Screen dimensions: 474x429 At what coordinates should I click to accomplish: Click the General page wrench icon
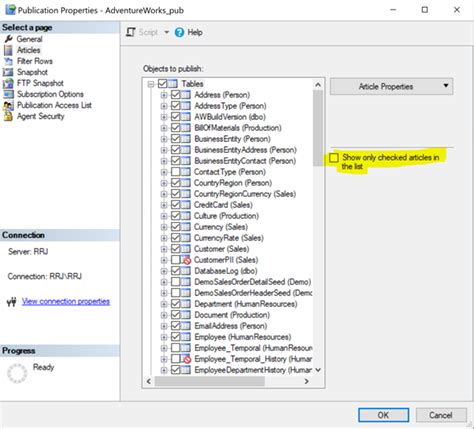point(8,39)
